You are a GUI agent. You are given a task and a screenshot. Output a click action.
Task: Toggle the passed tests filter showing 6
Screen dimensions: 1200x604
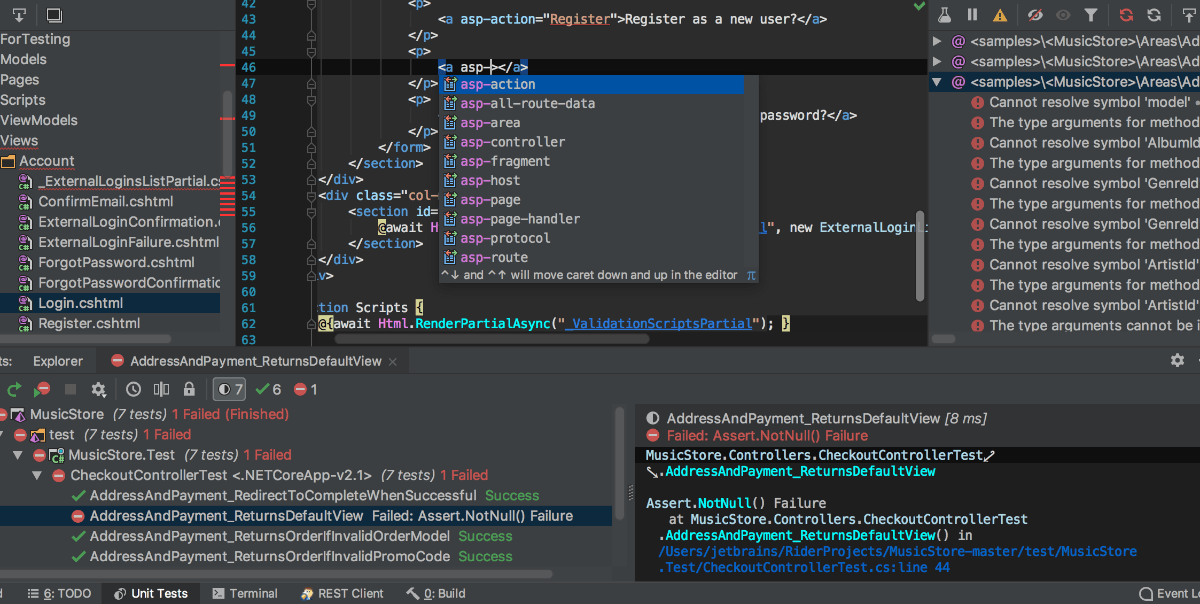point(269,390)
